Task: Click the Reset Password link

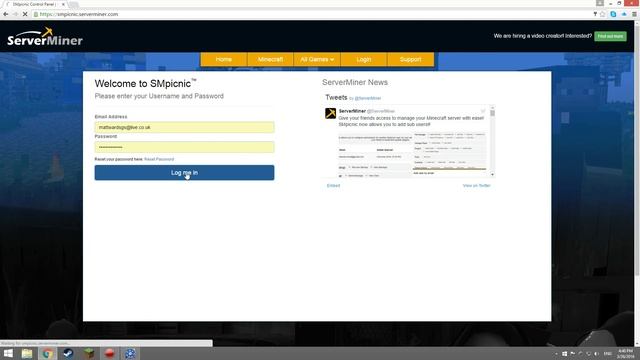Action: pyautogui.click(x=159, y=159)
